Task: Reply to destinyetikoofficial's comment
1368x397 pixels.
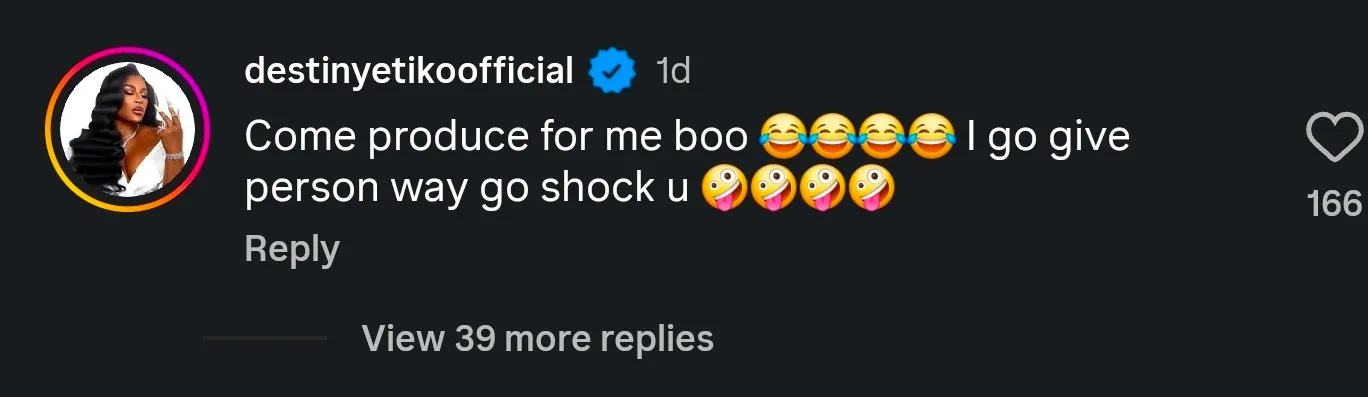Action: (292, 250)
